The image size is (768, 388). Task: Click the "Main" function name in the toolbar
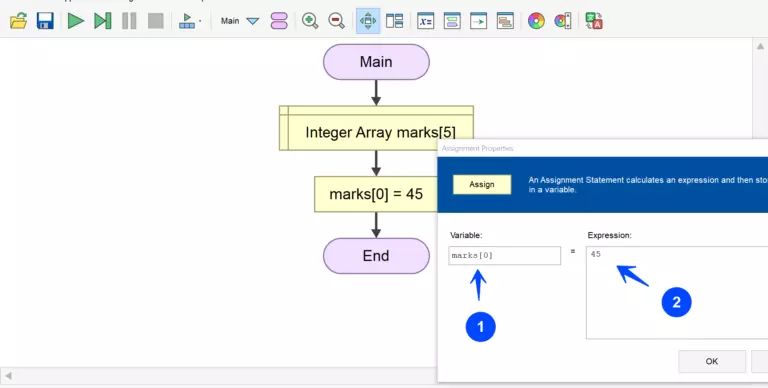(230, 21)
